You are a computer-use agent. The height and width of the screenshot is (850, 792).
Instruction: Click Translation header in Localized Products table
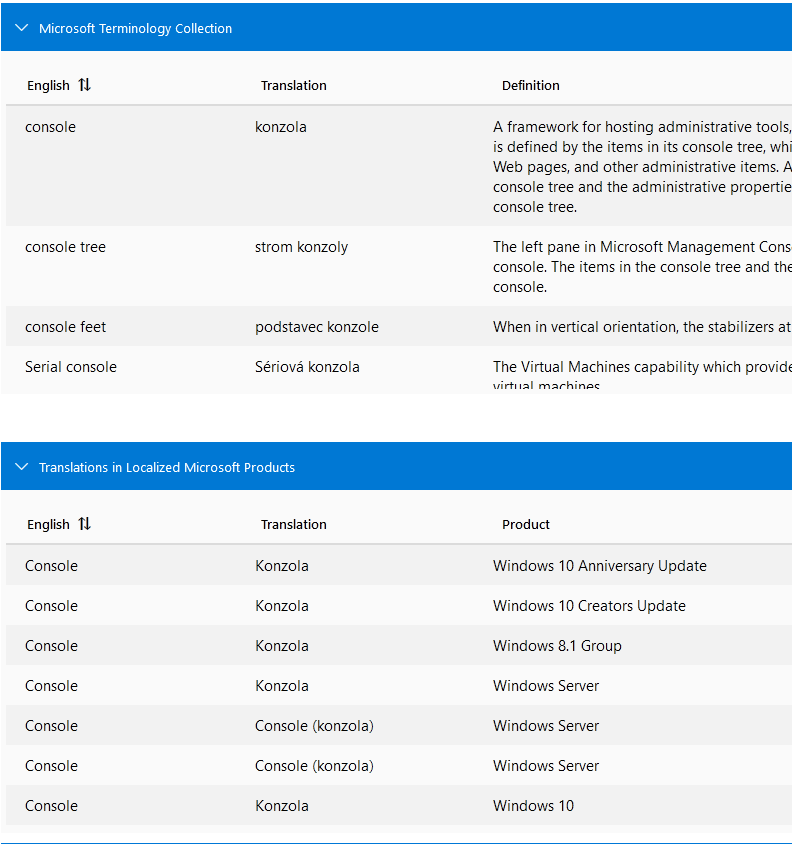coord(293,525)
